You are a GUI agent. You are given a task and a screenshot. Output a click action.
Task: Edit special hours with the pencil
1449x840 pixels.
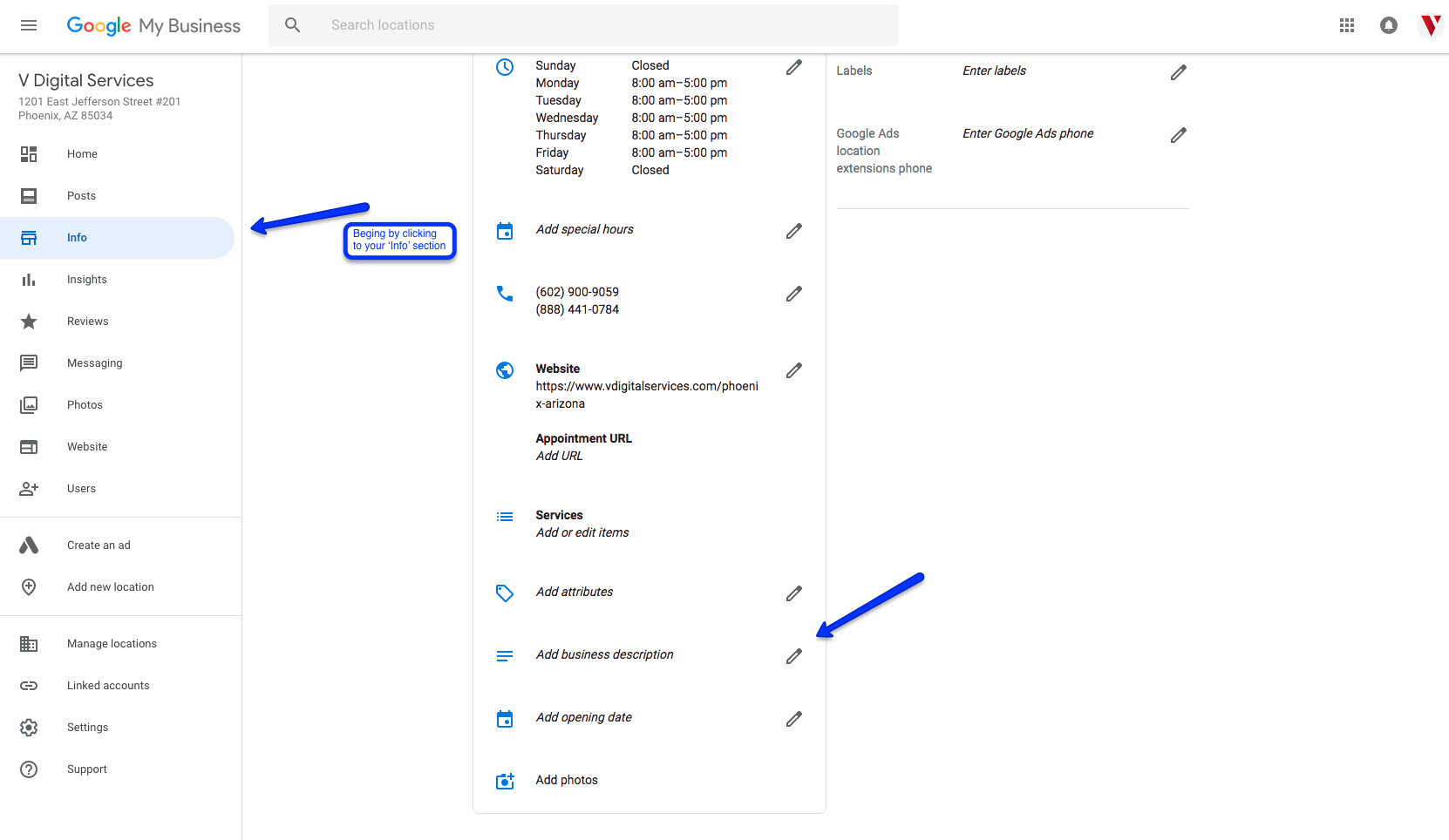pos(794,231)
